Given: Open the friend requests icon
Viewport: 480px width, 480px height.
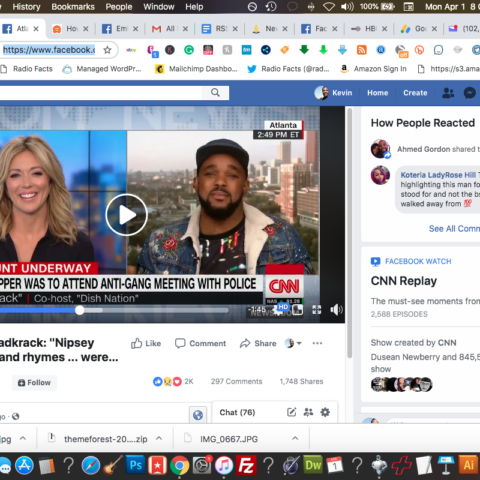Looking at the screenshot, I should 448,93.
